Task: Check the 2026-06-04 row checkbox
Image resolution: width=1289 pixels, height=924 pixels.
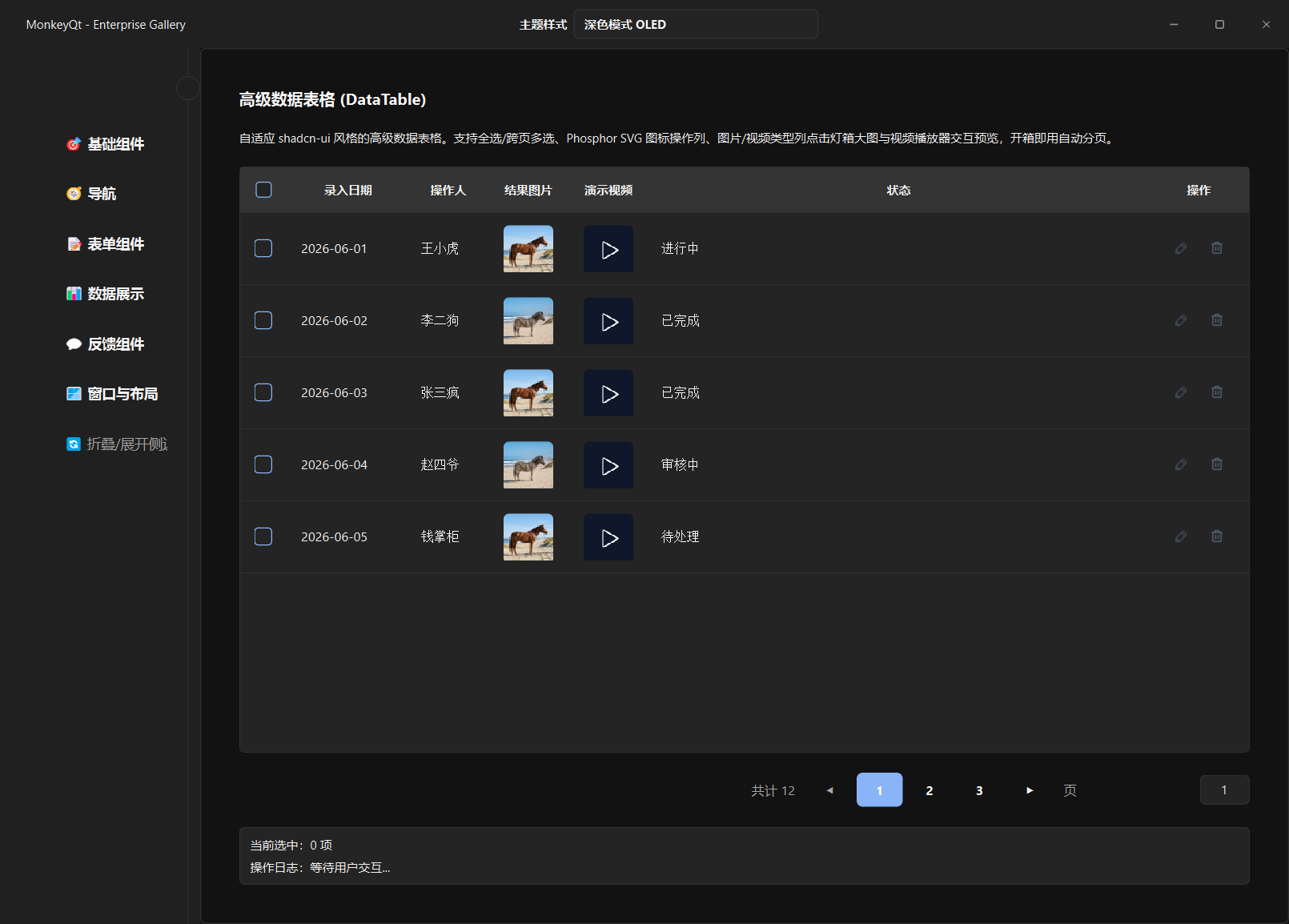Action: pyautogui.click(x=263, y=464)
